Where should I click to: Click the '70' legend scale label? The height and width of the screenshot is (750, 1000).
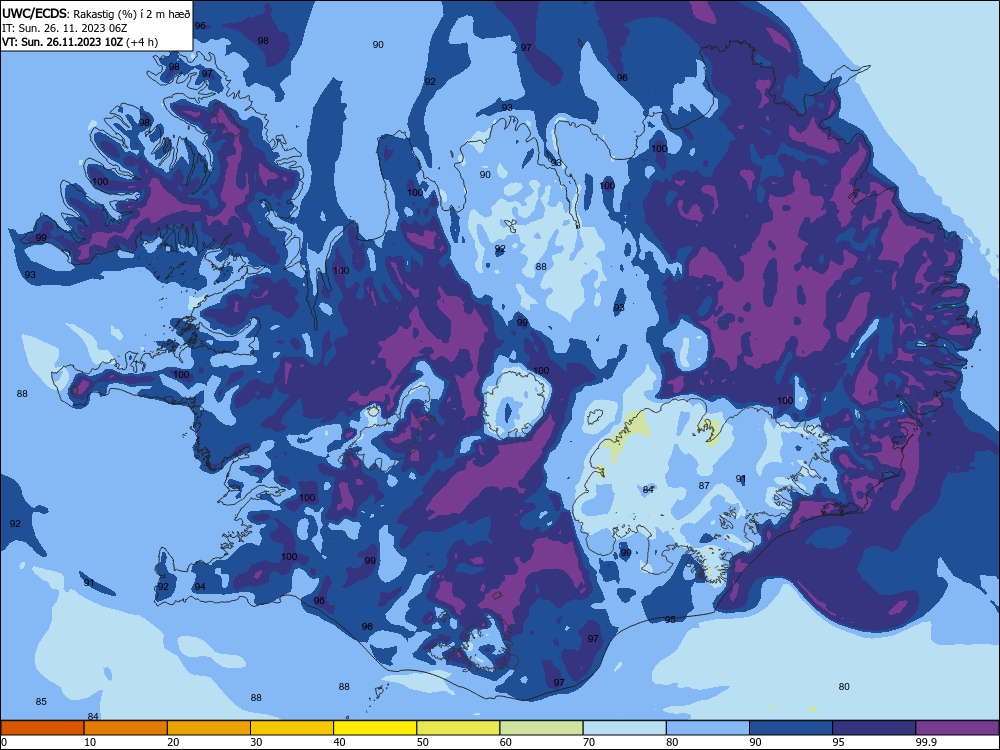(x=589, y=742)
